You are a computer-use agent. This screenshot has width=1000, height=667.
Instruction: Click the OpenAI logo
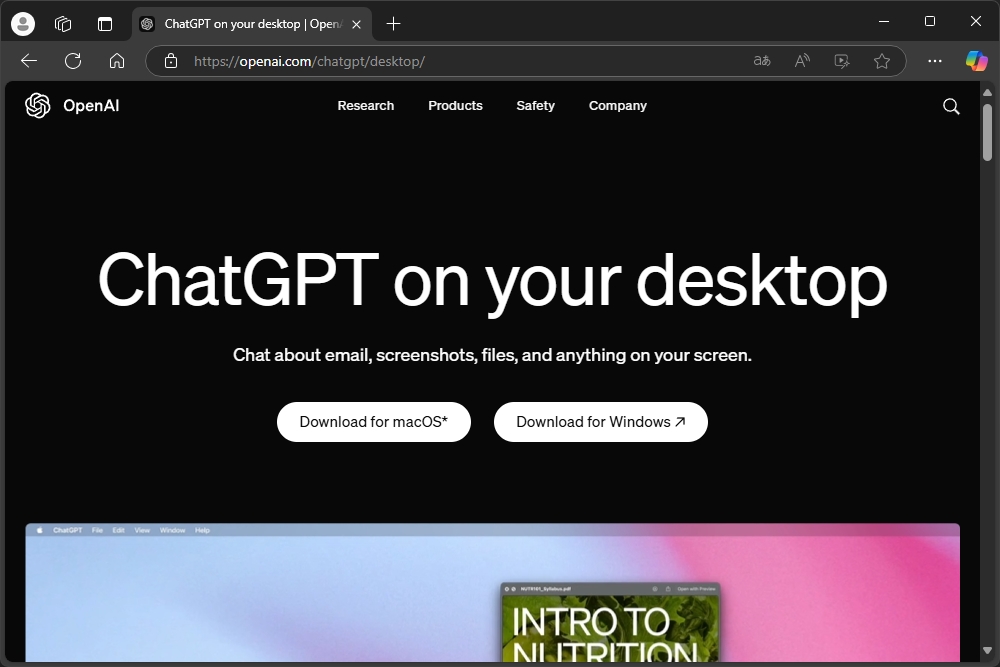pos(38,106)
